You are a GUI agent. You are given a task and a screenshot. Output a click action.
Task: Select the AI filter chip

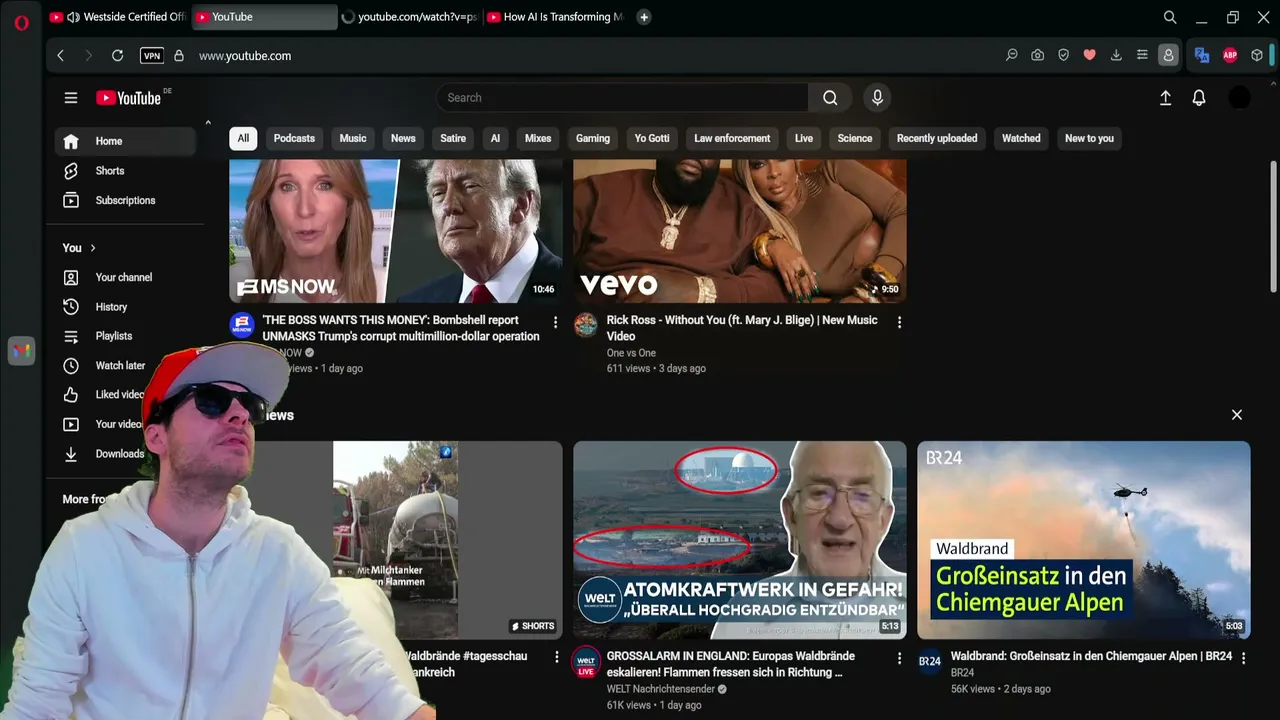(495, 139)
